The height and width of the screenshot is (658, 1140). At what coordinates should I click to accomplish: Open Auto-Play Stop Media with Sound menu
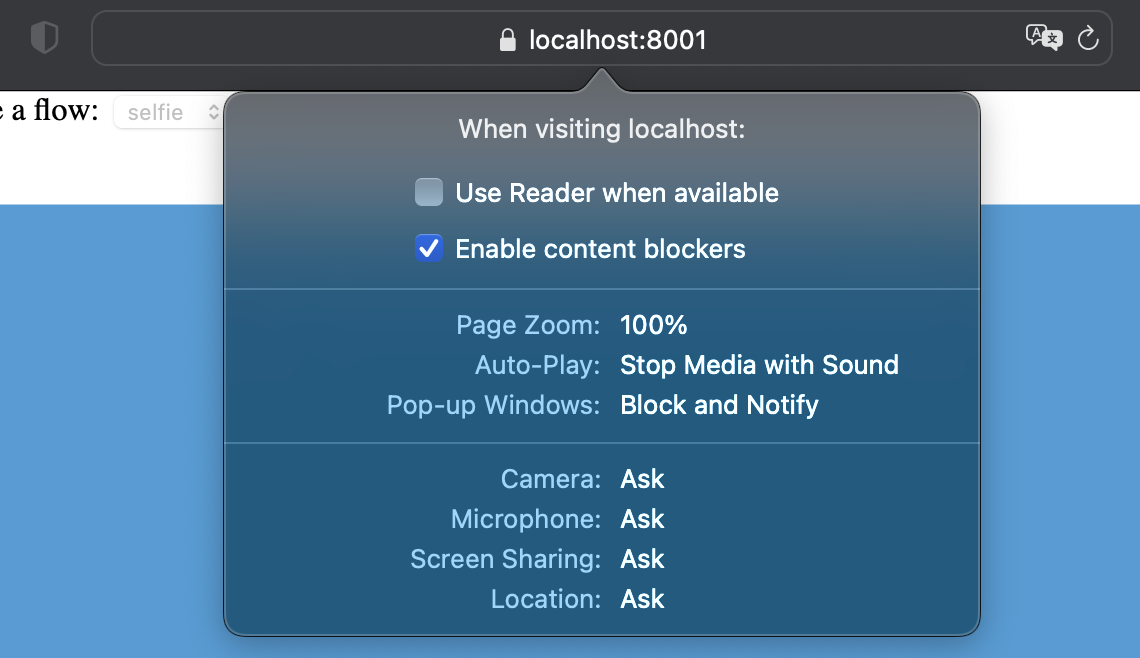[759, 365]
